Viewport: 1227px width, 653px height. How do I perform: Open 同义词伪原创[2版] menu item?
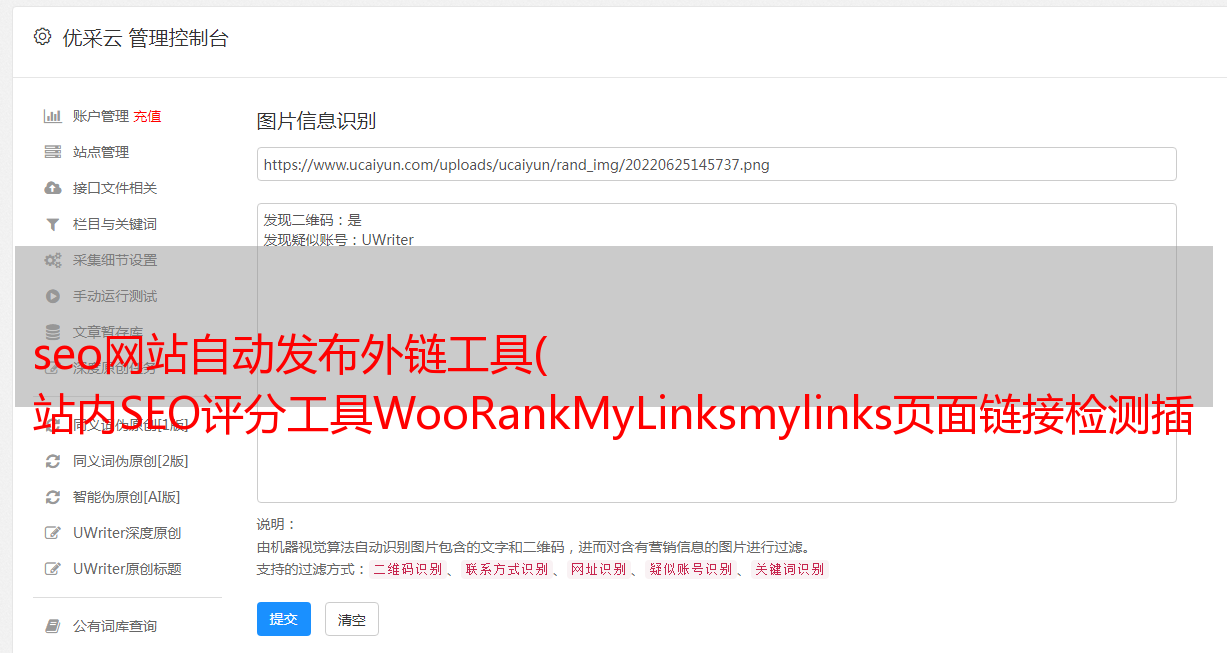(131, 461)
